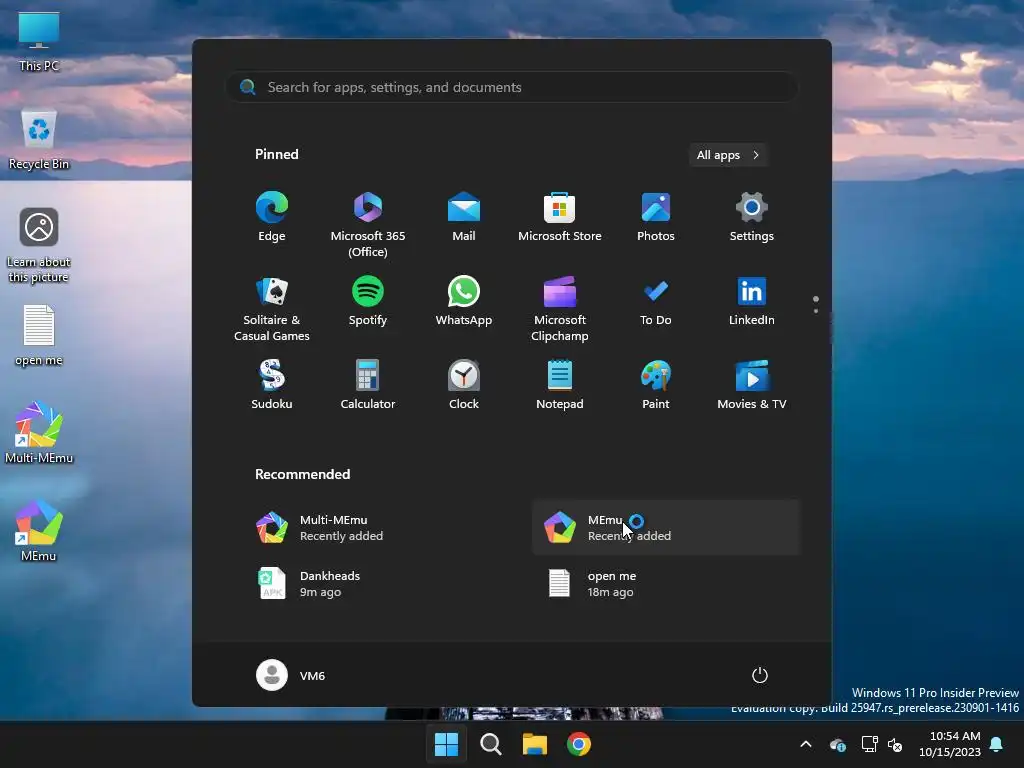Expand the All apps list
Screen dimensions: 1024x768
728,155
